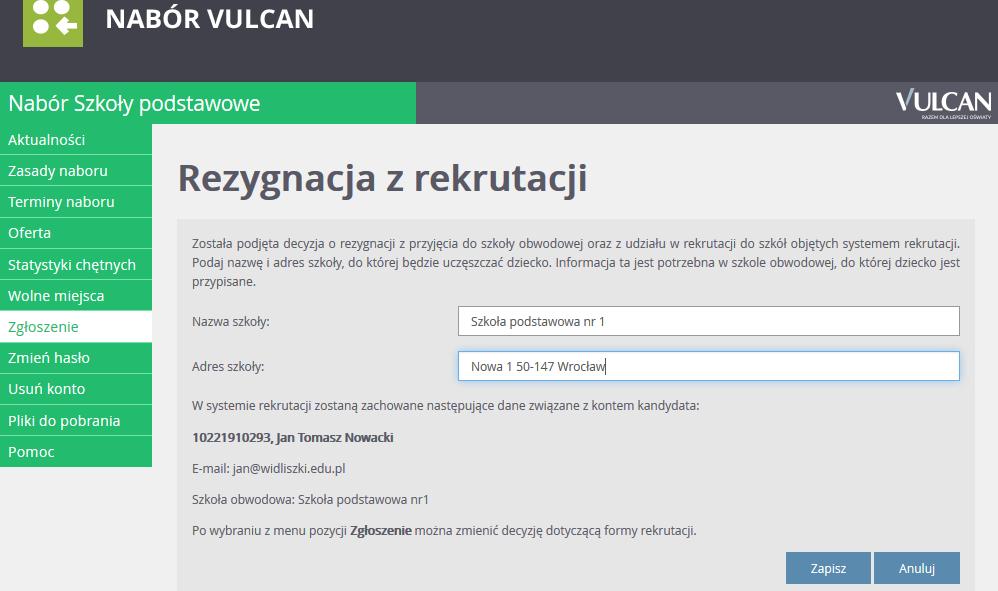The image size is (998, 591).
Task: Choose Usuń konto in the sidebar
Action: coord(76,389)
